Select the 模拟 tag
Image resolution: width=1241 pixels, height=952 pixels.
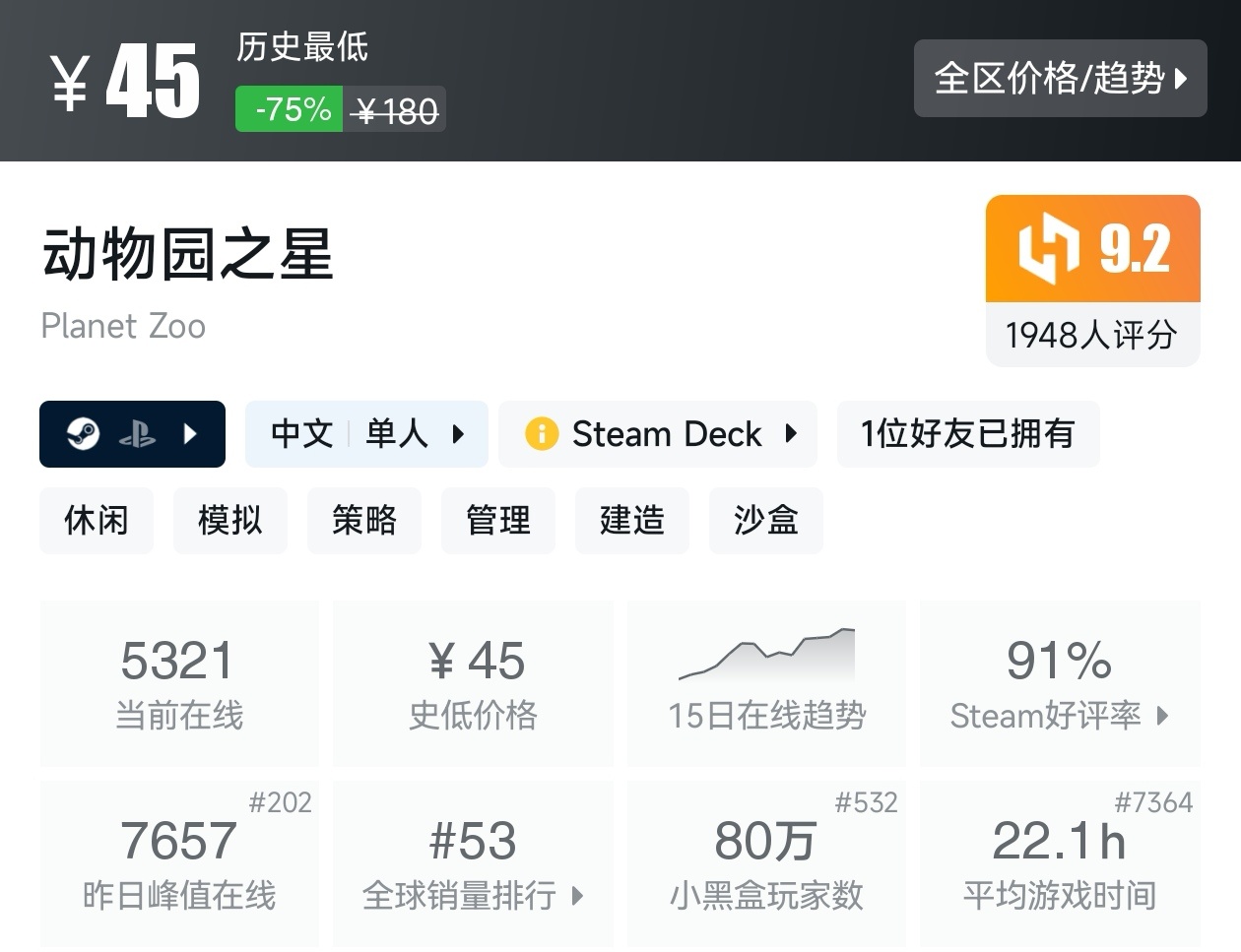point(230,520)
